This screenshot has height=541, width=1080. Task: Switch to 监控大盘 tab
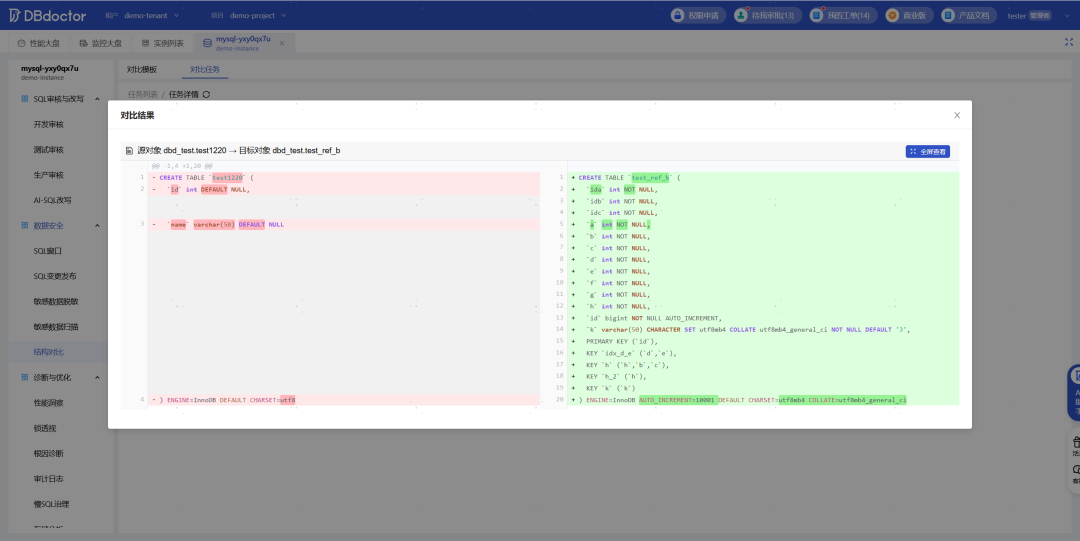point(101,43)
